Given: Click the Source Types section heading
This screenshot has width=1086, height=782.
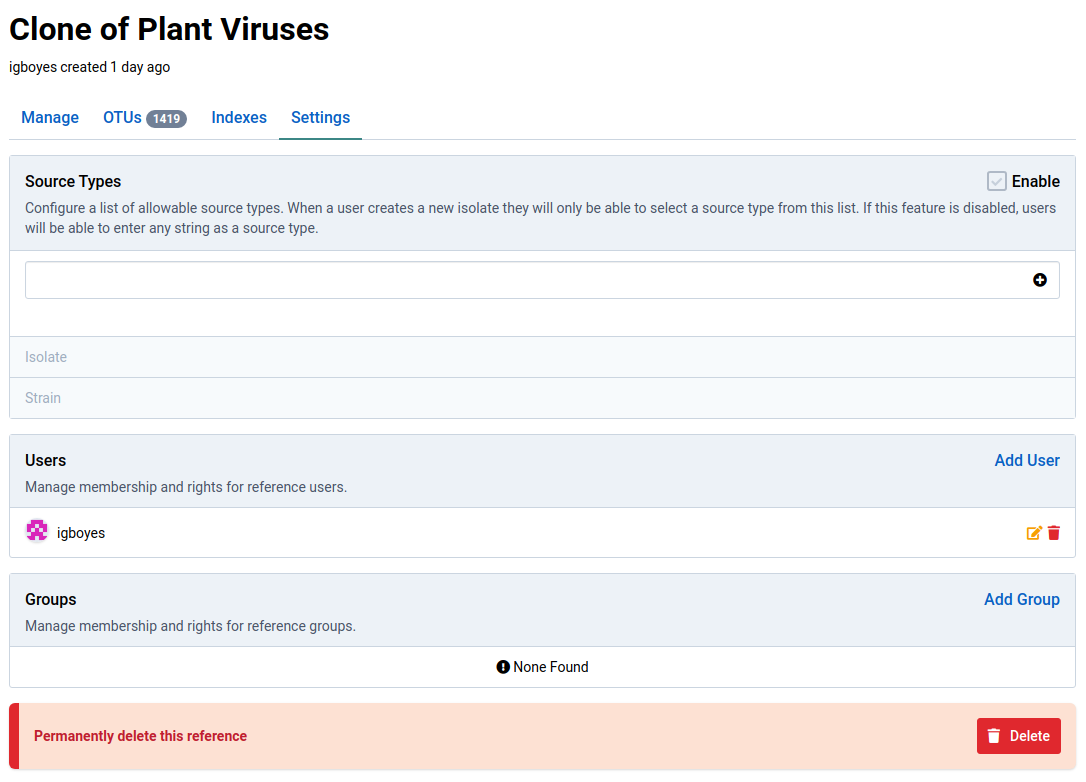Looking at the screenshot, I should pyautogui.click(x=73, y=181).
